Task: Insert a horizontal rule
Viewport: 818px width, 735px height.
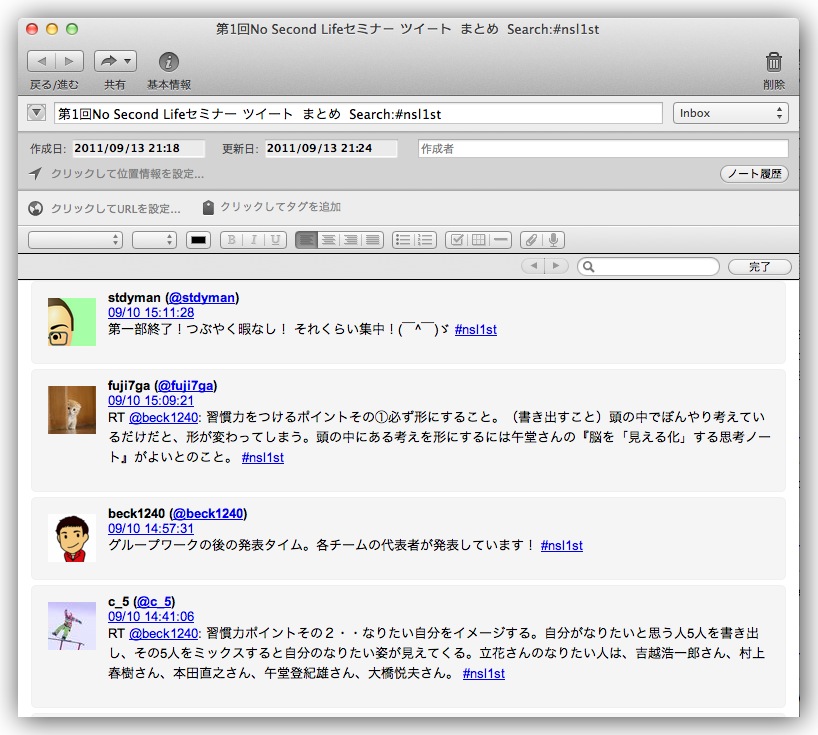Action: (x=501, y=240)
